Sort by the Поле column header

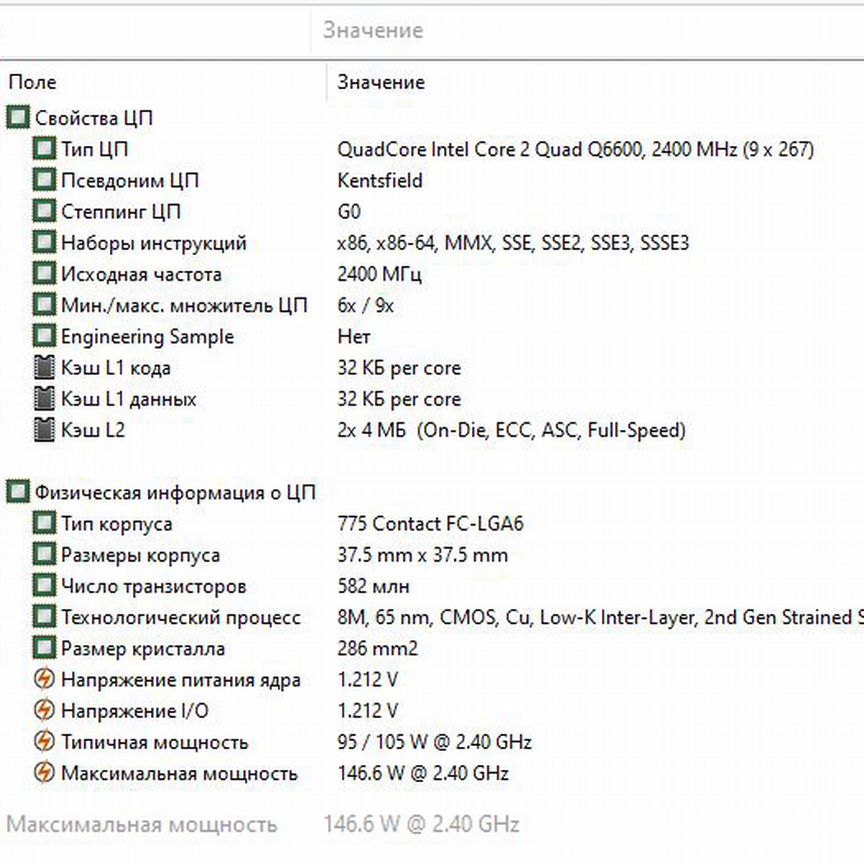pos(33,82)
